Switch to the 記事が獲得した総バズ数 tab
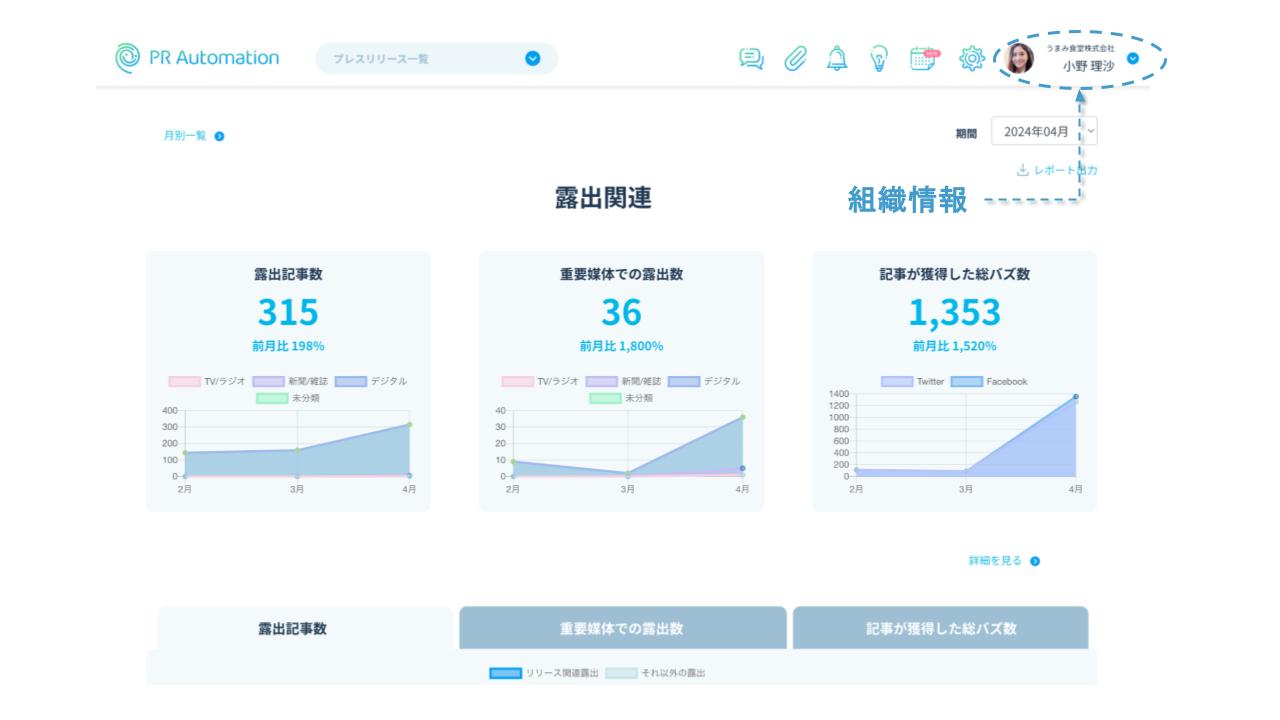 point(940,629)
